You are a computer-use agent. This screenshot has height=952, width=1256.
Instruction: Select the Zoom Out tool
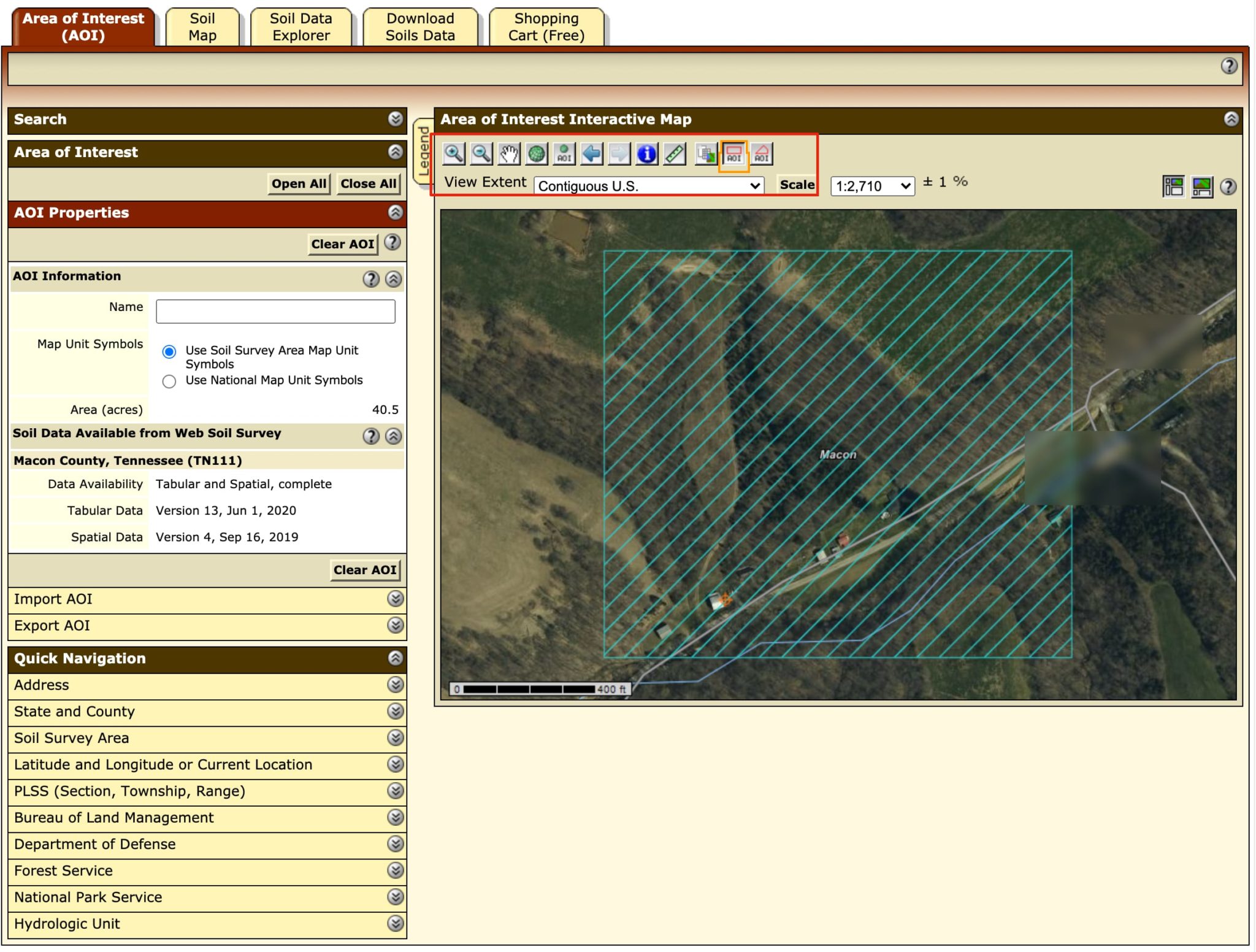coord(481,155)
